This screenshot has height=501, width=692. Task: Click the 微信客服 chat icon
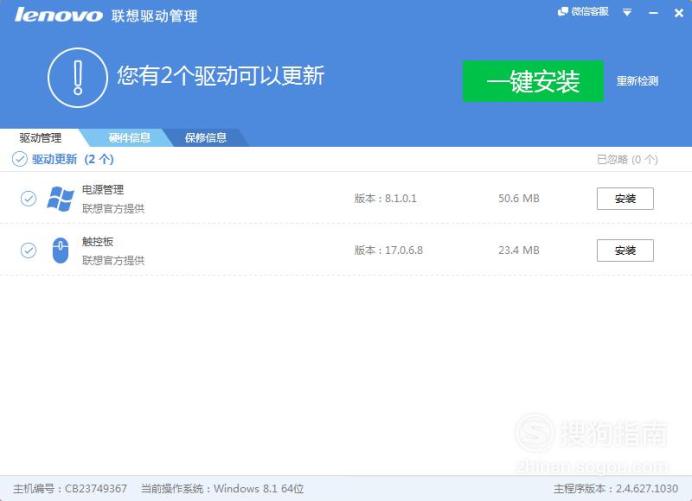[x=563, y=12]
